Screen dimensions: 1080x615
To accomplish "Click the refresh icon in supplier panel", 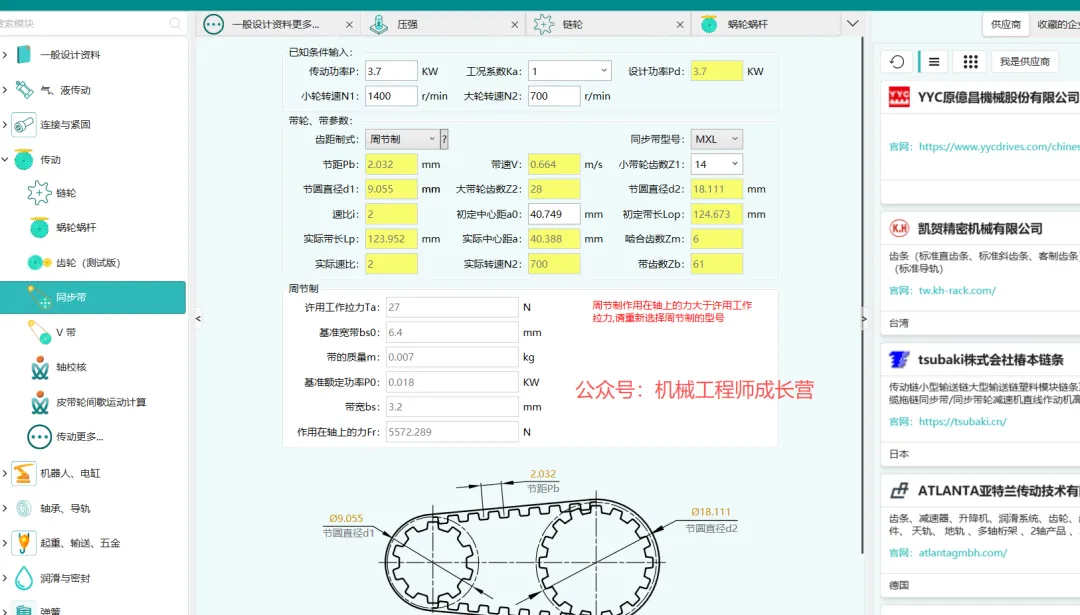I will pyautogui.click(x=897, y=62).
